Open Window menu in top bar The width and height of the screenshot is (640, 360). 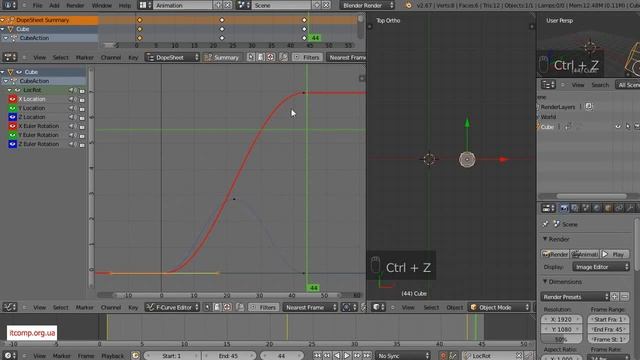102,6
